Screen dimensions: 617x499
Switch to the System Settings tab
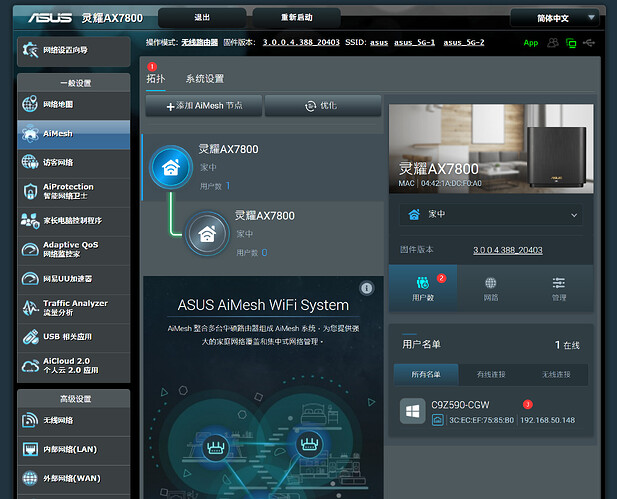point(205,79)
